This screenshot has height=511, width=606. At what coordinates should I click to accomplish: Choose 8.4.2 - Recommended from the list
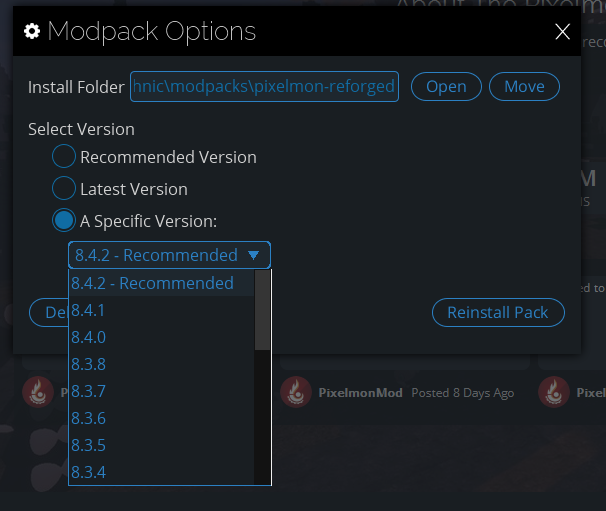[x=162, y=283]
